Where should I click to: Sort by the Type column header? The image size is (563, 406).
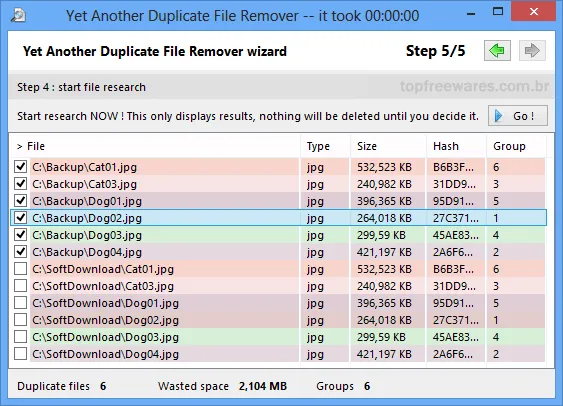(x=325, y=146)
